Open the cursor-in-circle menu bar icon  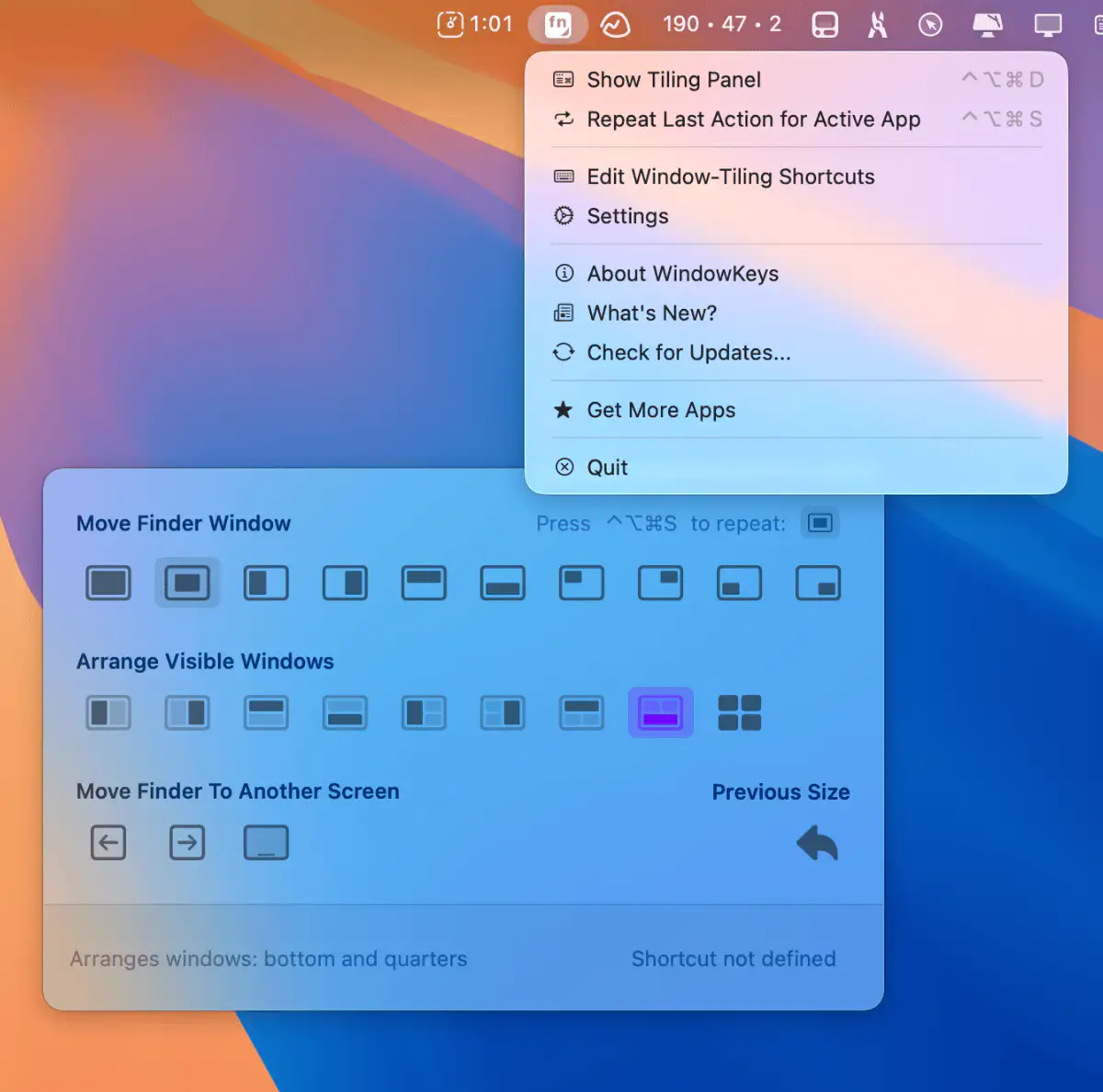tap(930, 24)
